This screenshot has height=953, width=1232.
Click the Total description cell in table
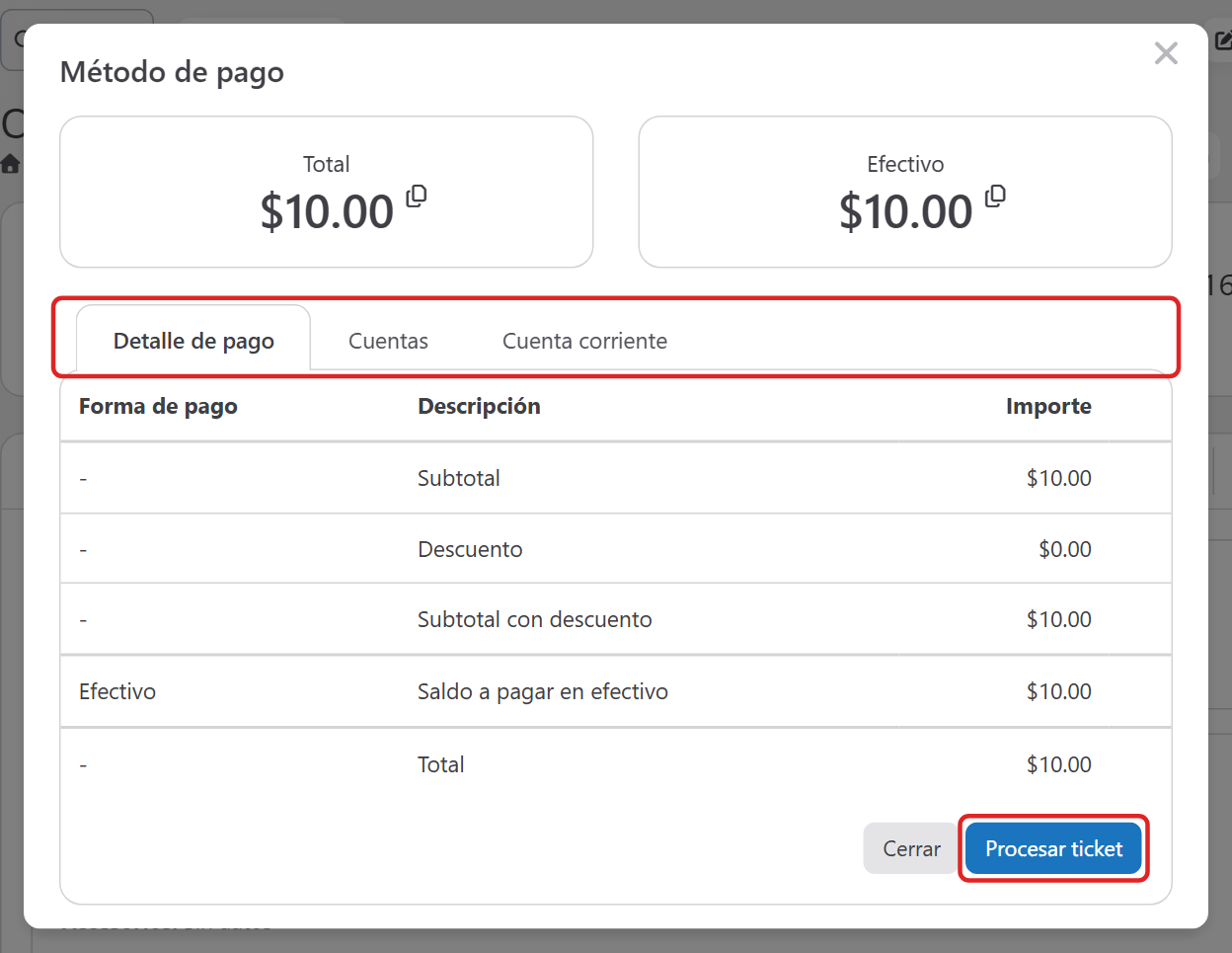pyautogui.click(x=441, y=764)
